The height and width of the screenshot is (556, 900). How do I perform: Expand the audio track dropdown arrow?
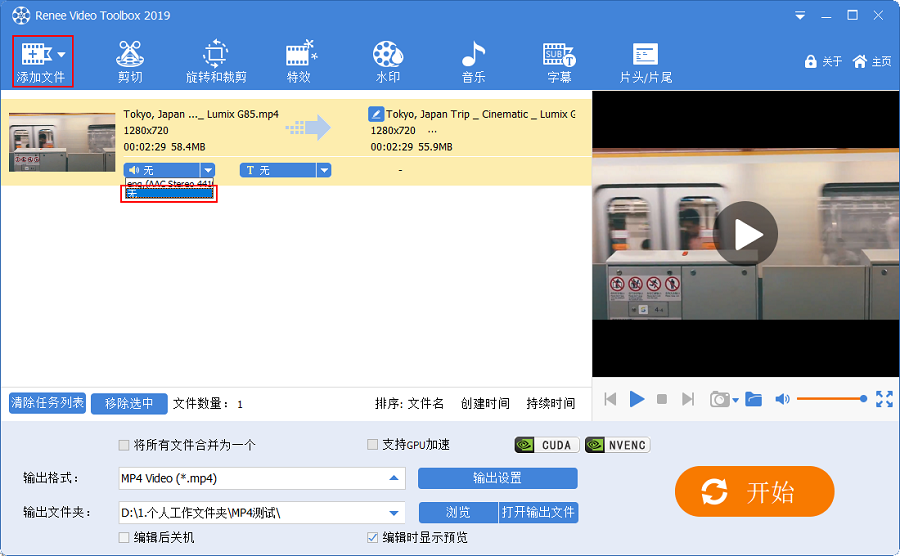tap(208, 170)
